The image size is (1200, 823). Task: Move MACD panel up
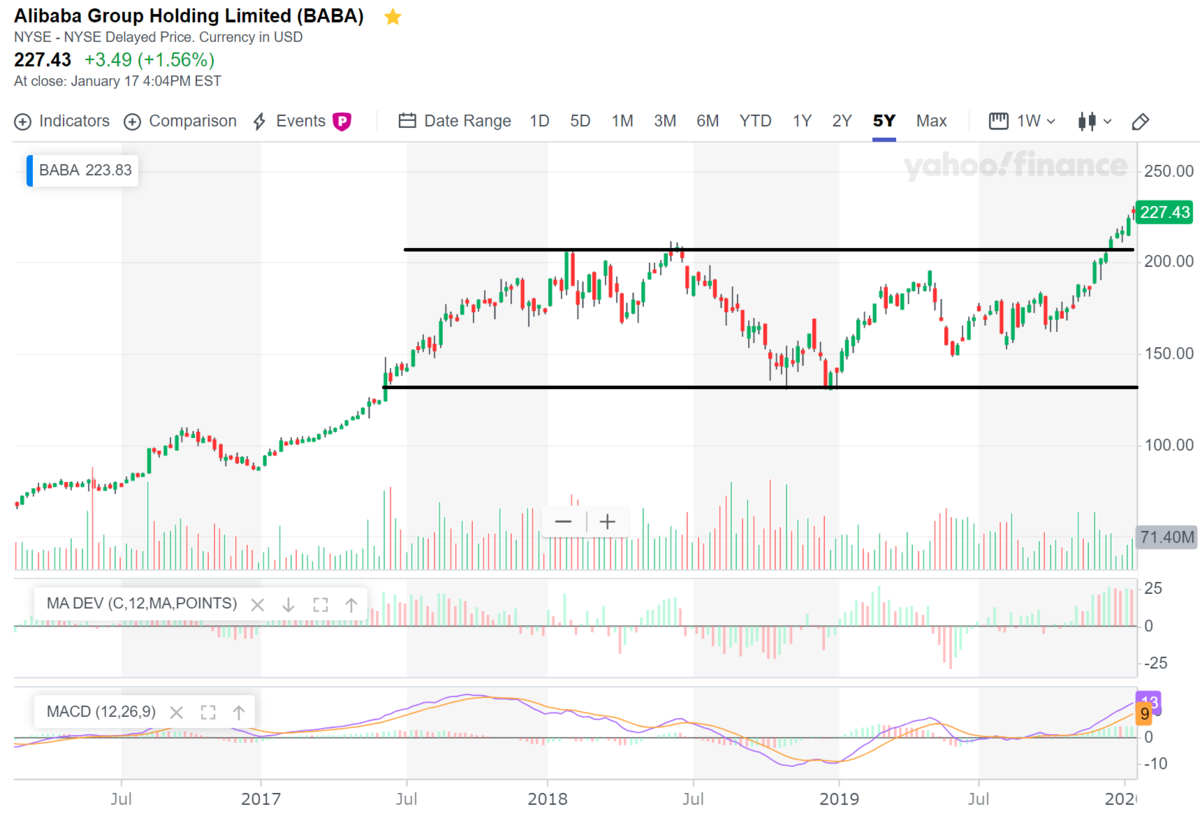239,712
